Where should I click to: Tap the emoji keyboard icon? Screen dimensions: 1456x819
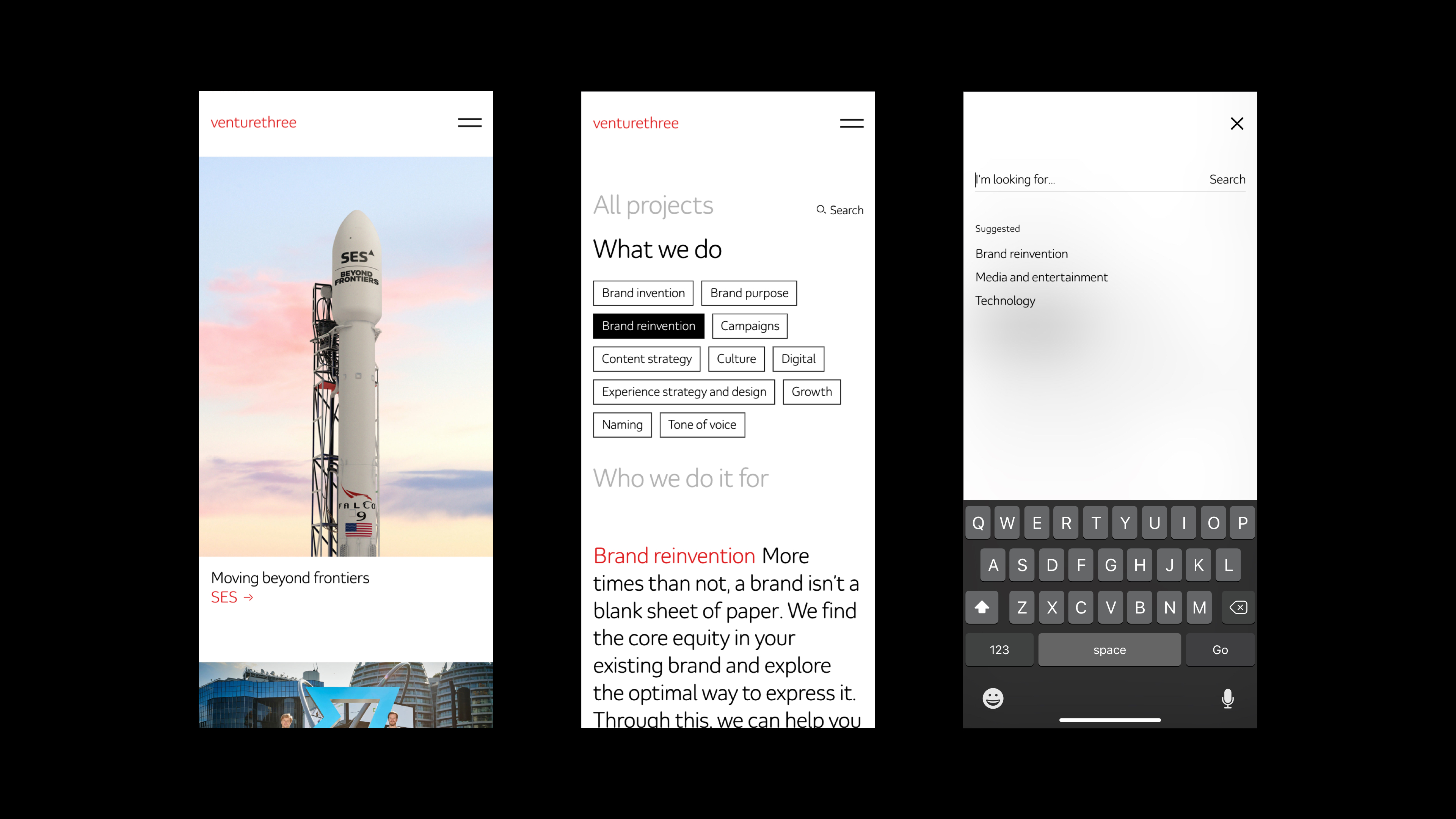coord(993,698)
